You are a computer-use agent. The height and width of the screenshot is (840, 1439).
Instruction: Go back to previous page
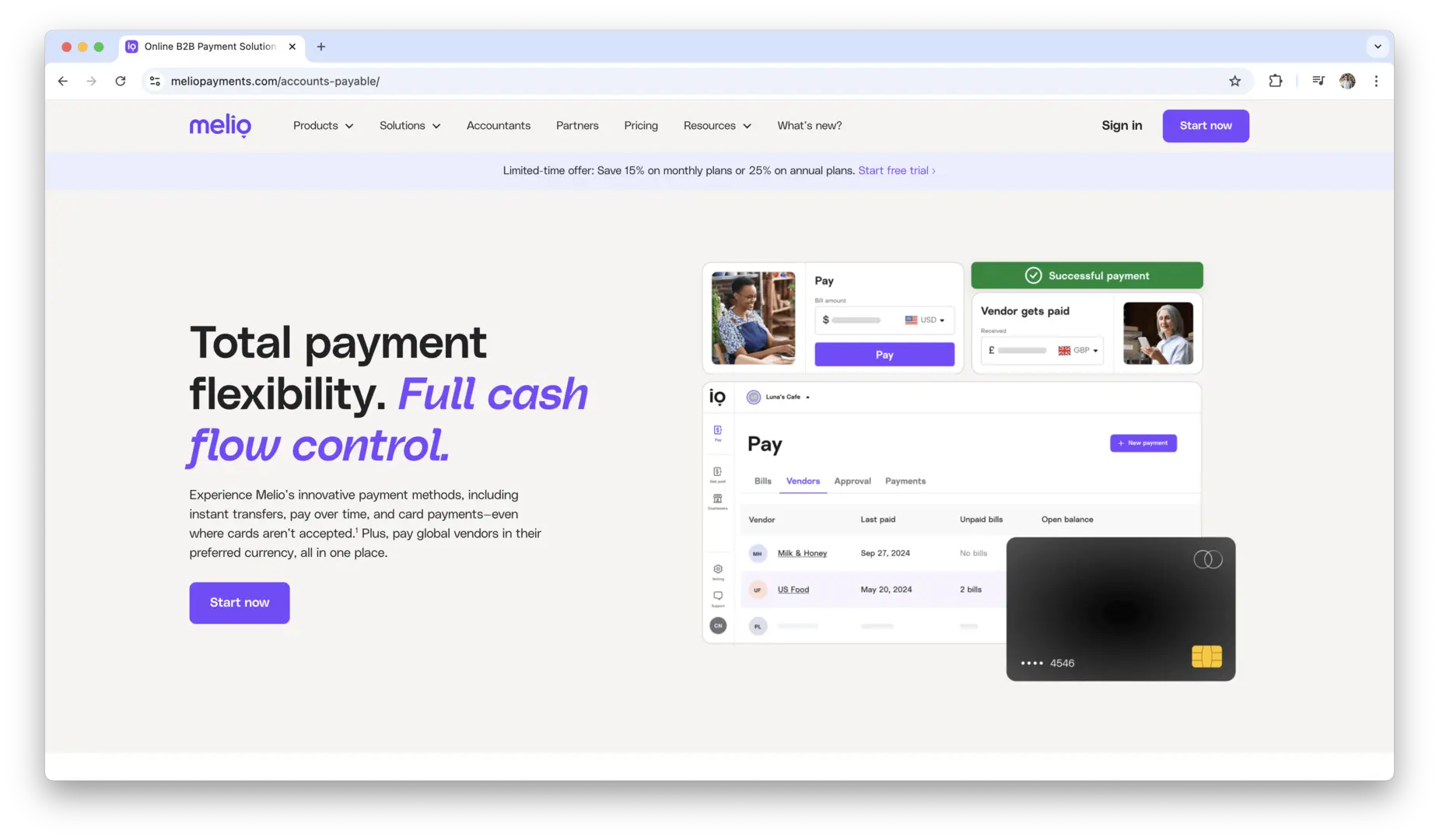(63, 81)
